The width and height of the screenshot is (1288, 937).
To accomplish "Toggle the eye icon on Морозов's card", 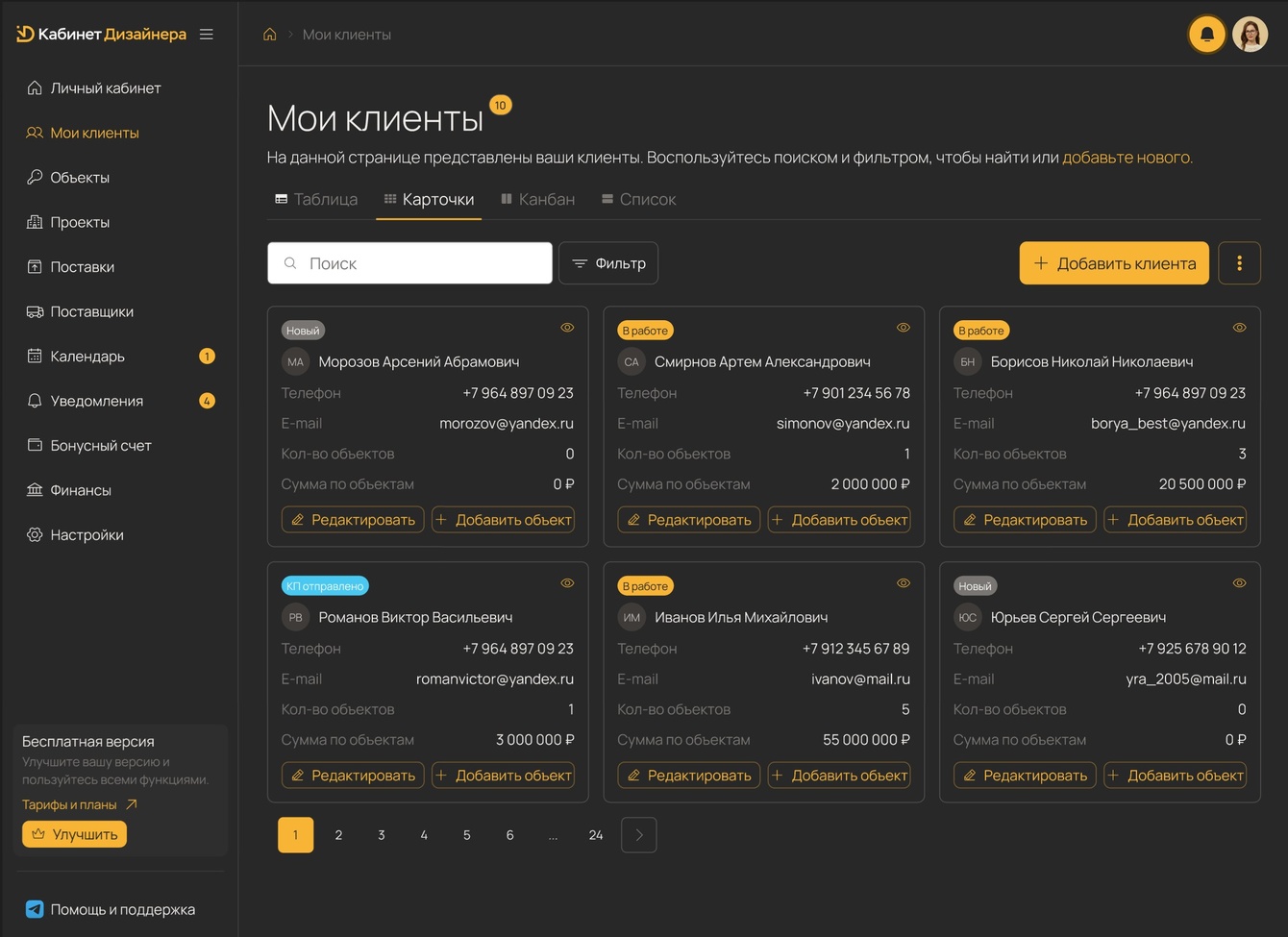I will [x=567, y=328].
